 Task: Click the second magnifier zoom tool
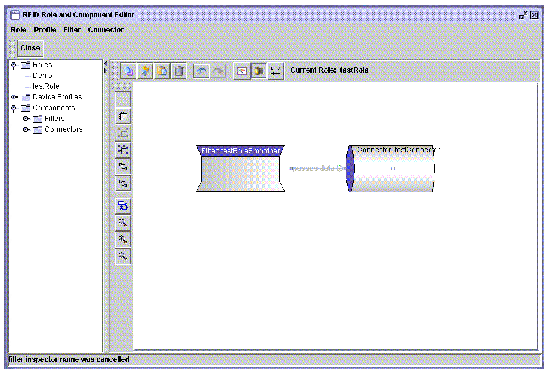pos(123,239)
